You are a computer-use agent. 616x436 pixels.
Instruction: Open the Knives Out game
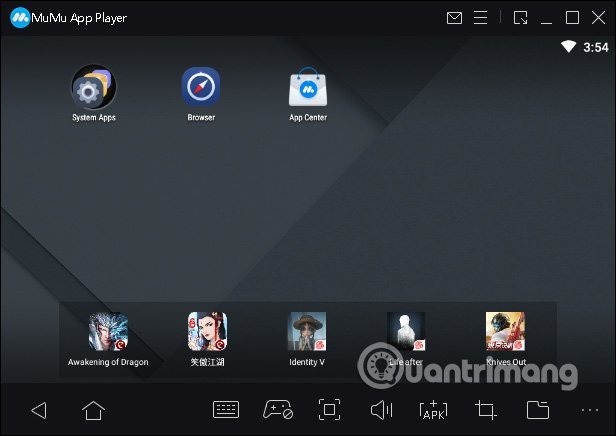(505, 332)
